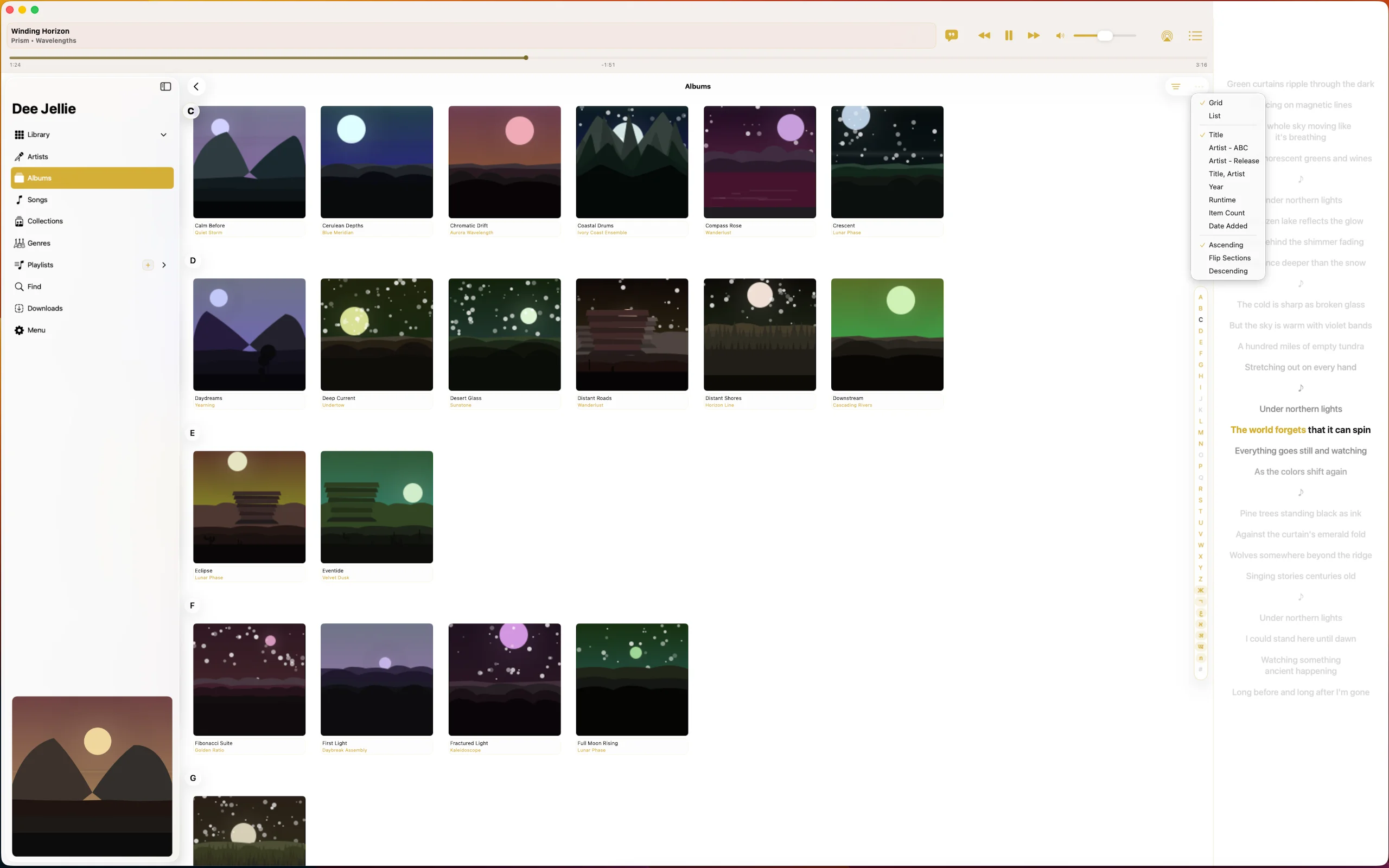The width and height of the screenshot is (1389, 868).
Task: Skip forward to the next track
Action: [1033, 36]
